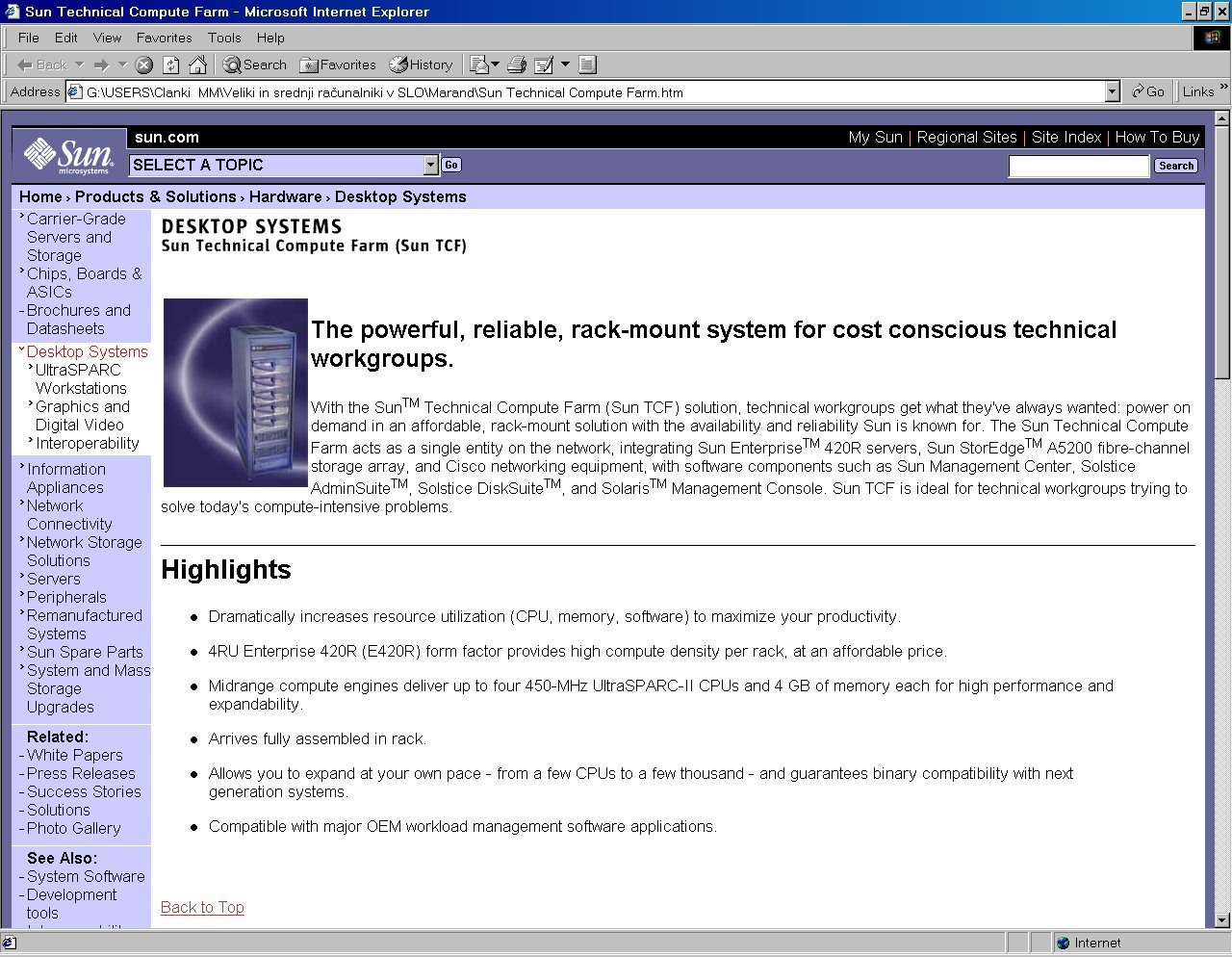Screen dimensions: 1232x957
Task: Open the Tools menu
Action: pos(224,38)
